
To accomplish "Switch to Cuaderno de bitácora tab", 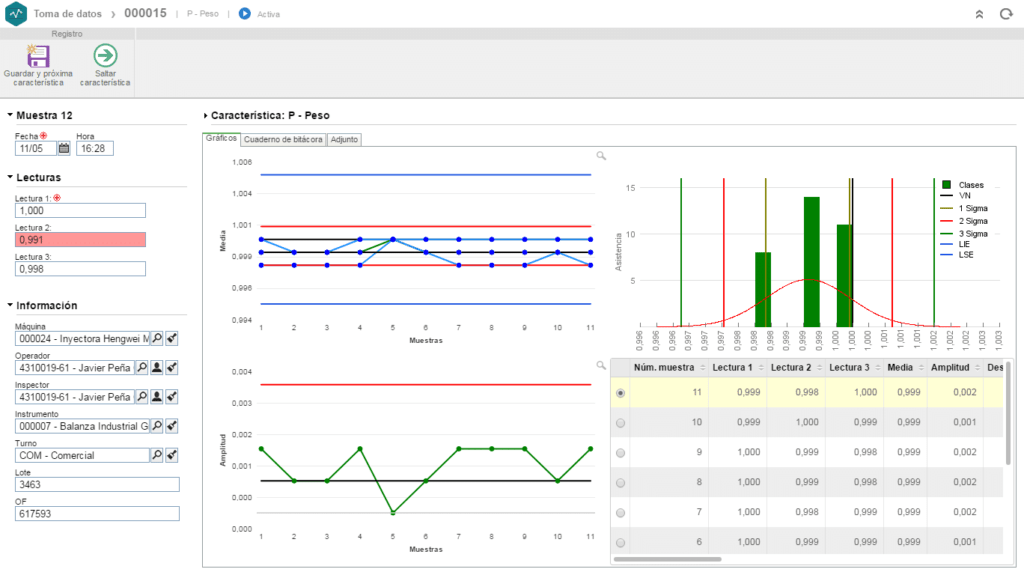I will 283,139.
